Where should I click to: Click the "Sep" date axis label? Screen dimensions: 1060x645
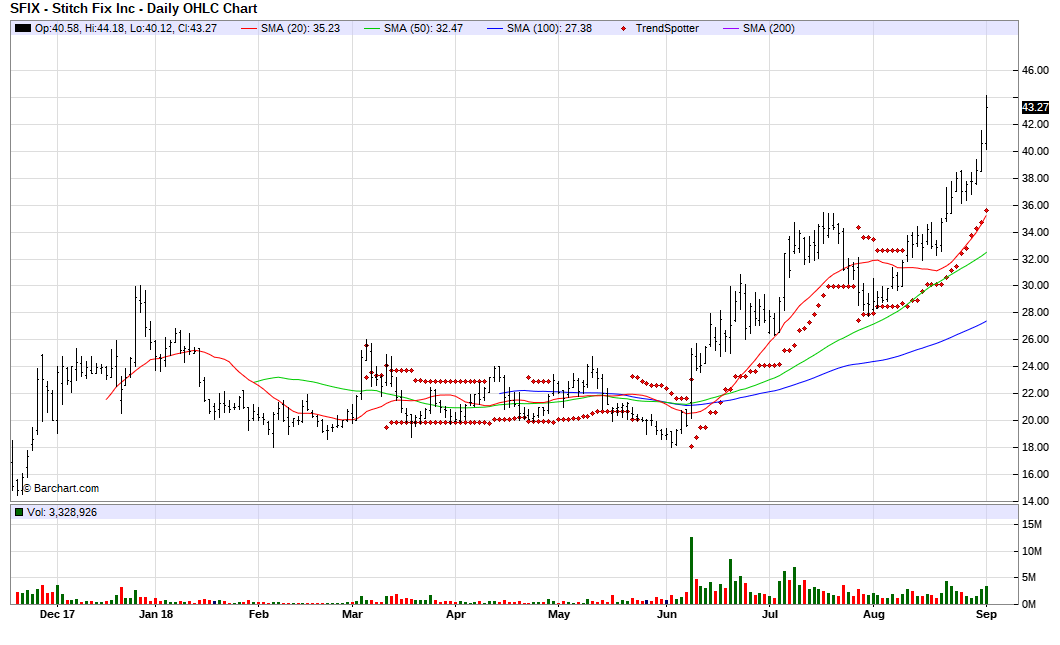click(986, 614)
